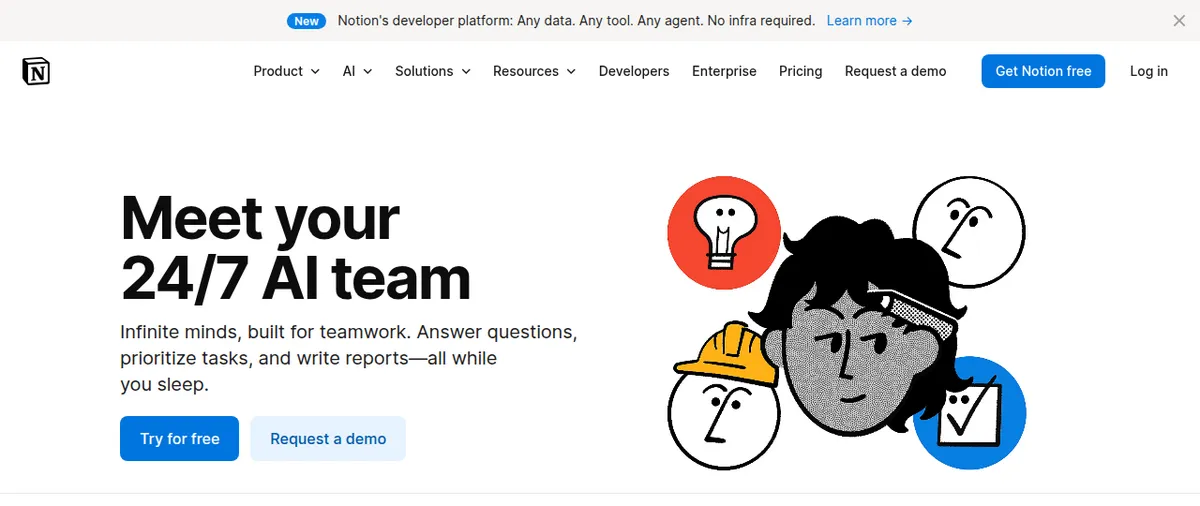Open the Solutions dropdown menu
Screen dimensions: 1200x506
coord(433,71)
